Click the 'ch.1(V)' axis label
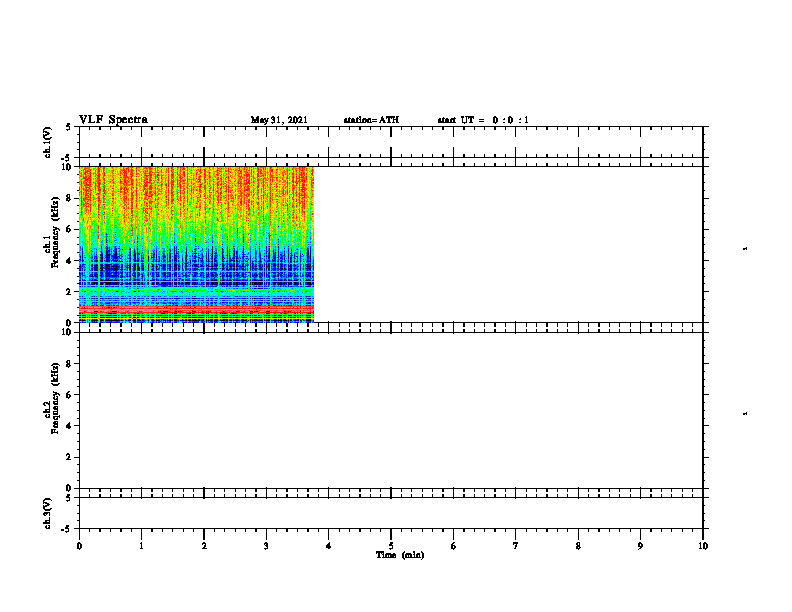The width and height of the screenshot is (792, 612). (x=47, y=142)
